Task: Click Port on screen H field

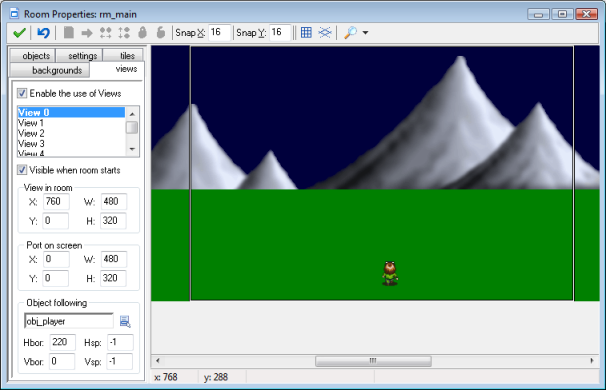Action: coord(113,278)
